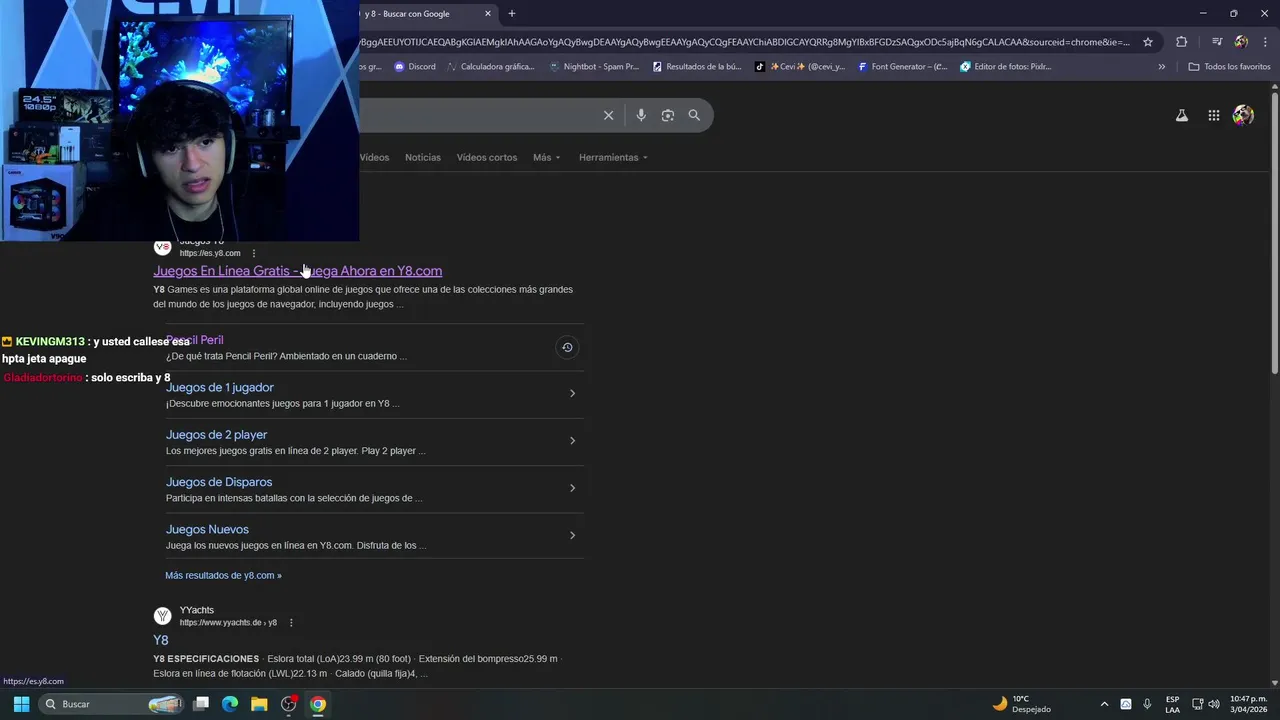Open Discord bookmark
Viewport: 1280px width, 720px height.
tap(415, 67)
